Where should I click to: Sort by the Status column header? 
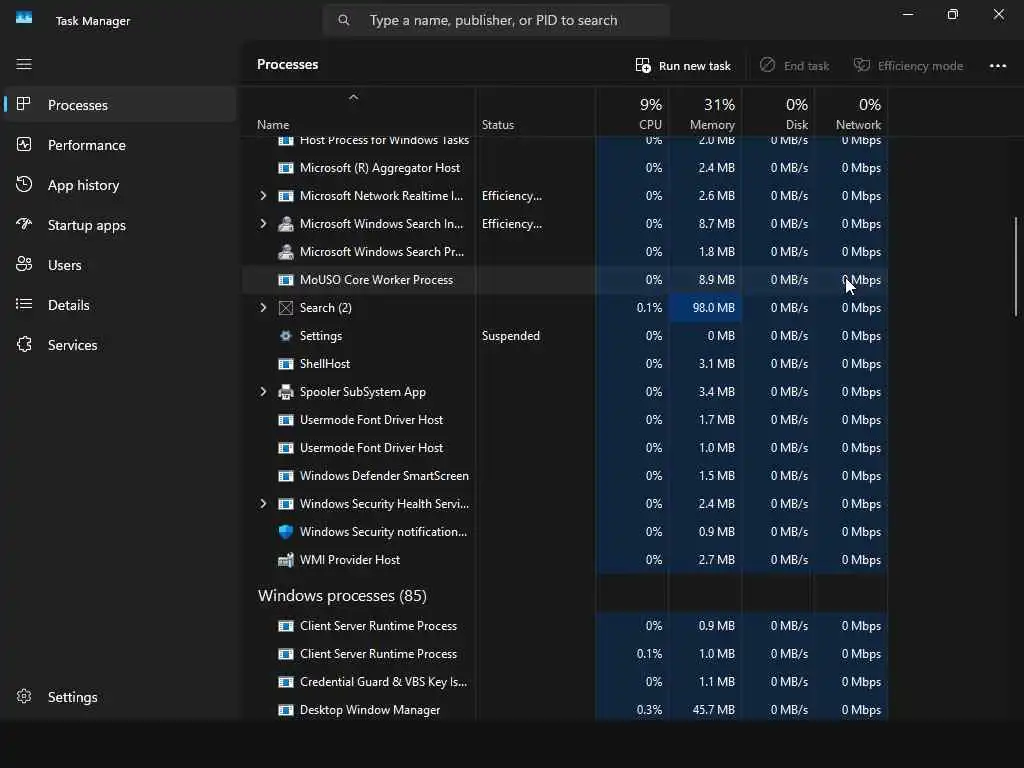(536, 113)
